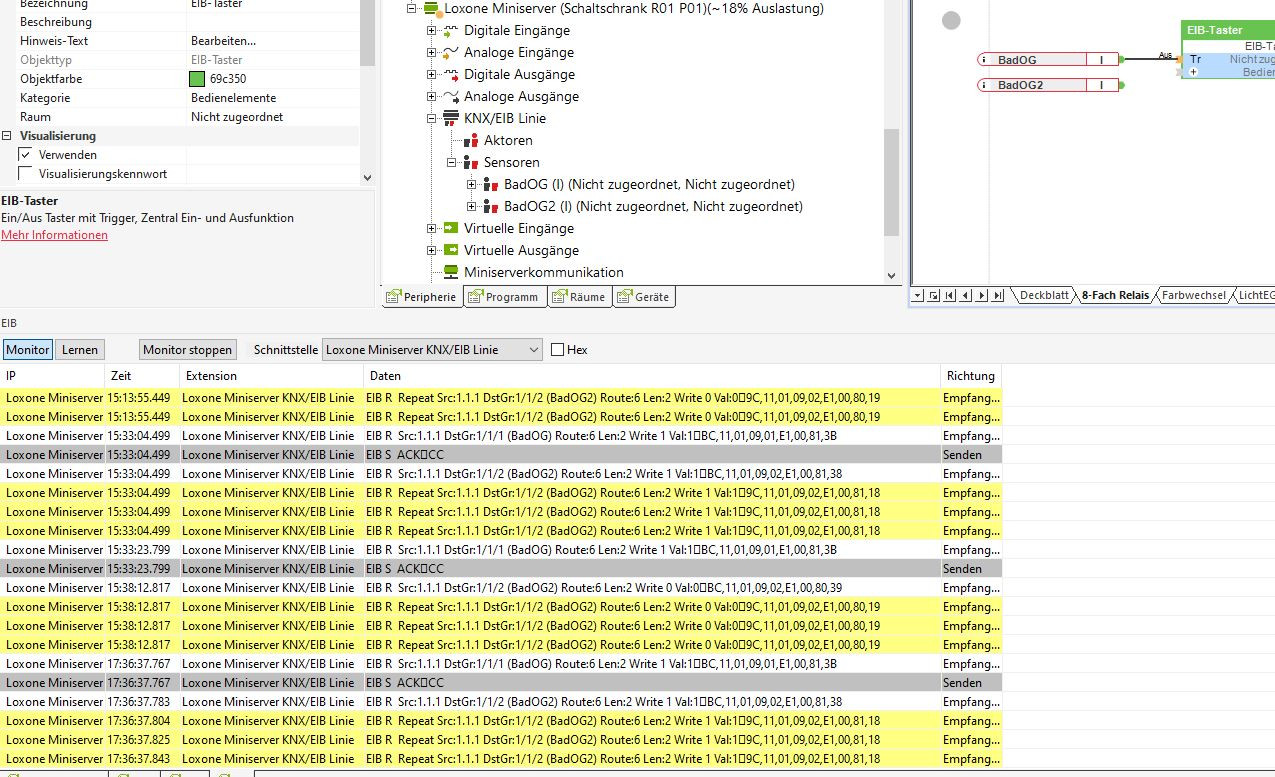This screenshot has width=1275, height=777.
Task: Click the Miniserverkommunikation icon
Action: pyautogui.click(x=451, y=272)
